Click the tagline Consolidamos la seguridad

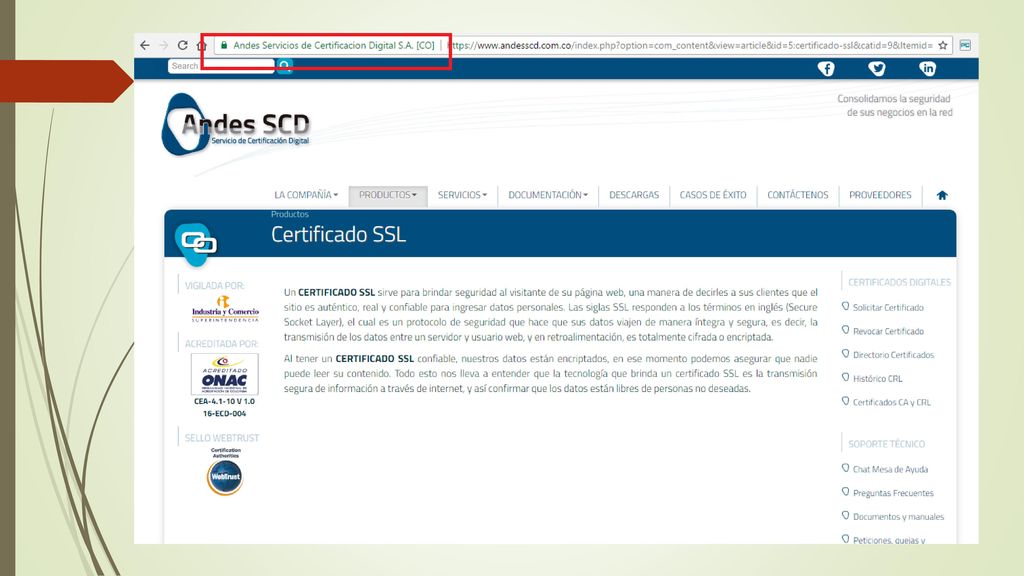coord(894,99)
